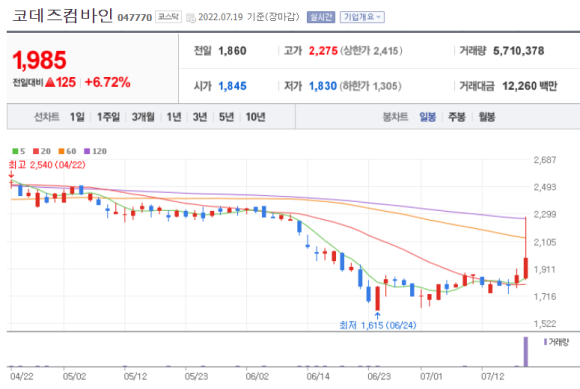580x389 pixels.
Task: Click the 하한가 1,305 lower limit text
Action: pos(370,86)
